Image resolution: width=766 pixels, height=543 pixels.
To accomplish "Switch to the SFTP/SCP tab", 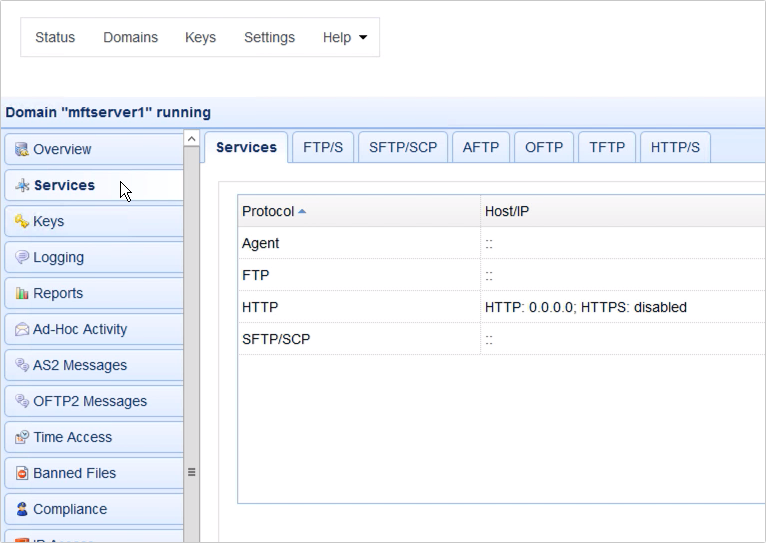I will click(x=403, y=147).
